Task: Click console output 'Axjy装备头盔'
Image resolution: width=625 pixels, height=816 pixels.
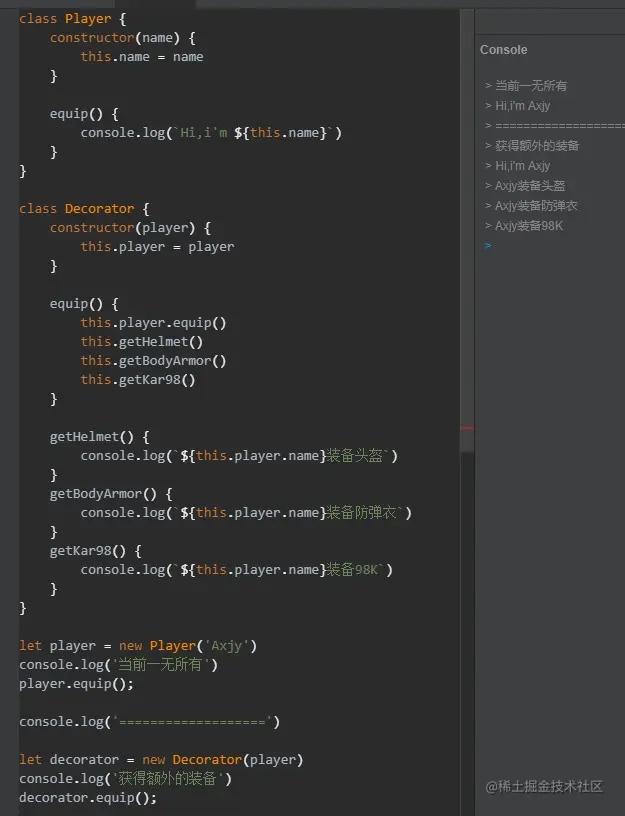Action: 530,186
